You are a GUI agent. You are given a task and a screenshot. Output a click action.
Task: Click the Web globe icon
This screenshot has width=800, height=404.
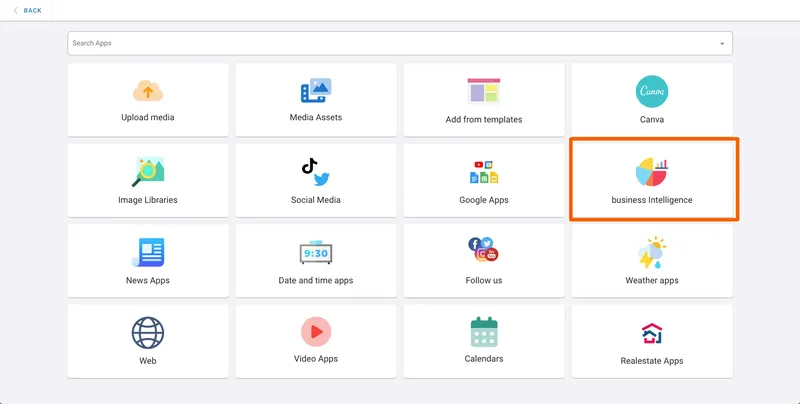[148, 332]
